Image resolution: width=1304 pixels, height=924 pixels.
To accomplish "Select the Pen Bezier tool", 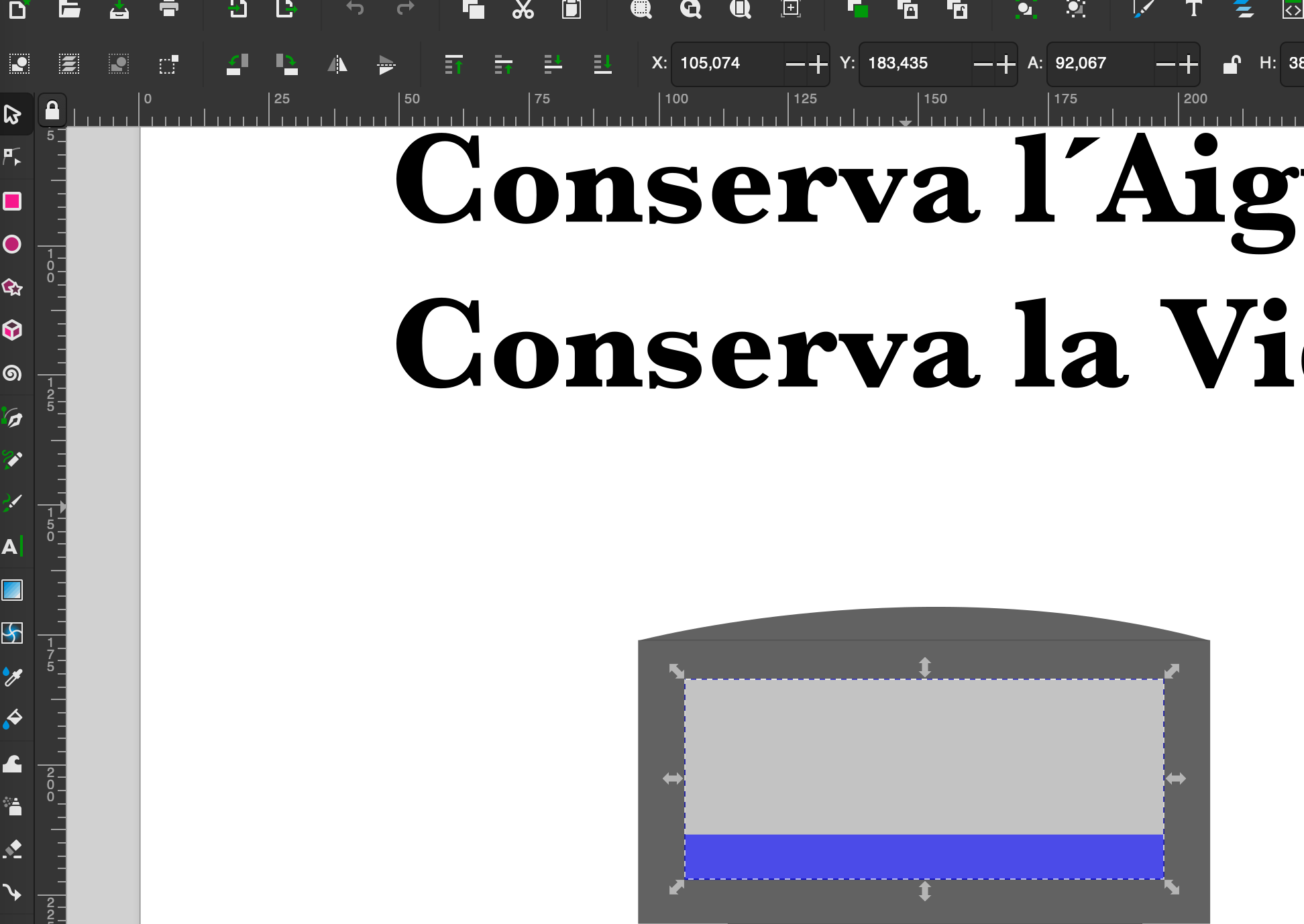I will click(x=13, y=417).
